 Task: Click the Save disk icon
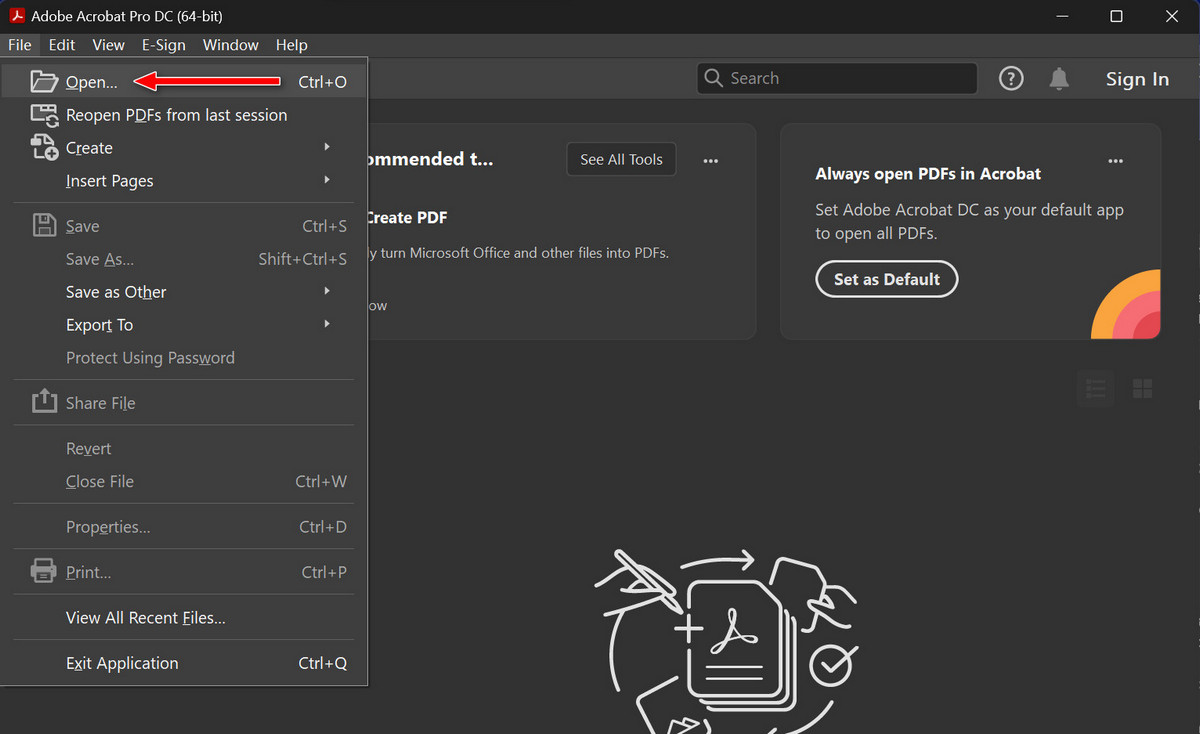coord(44,225)
